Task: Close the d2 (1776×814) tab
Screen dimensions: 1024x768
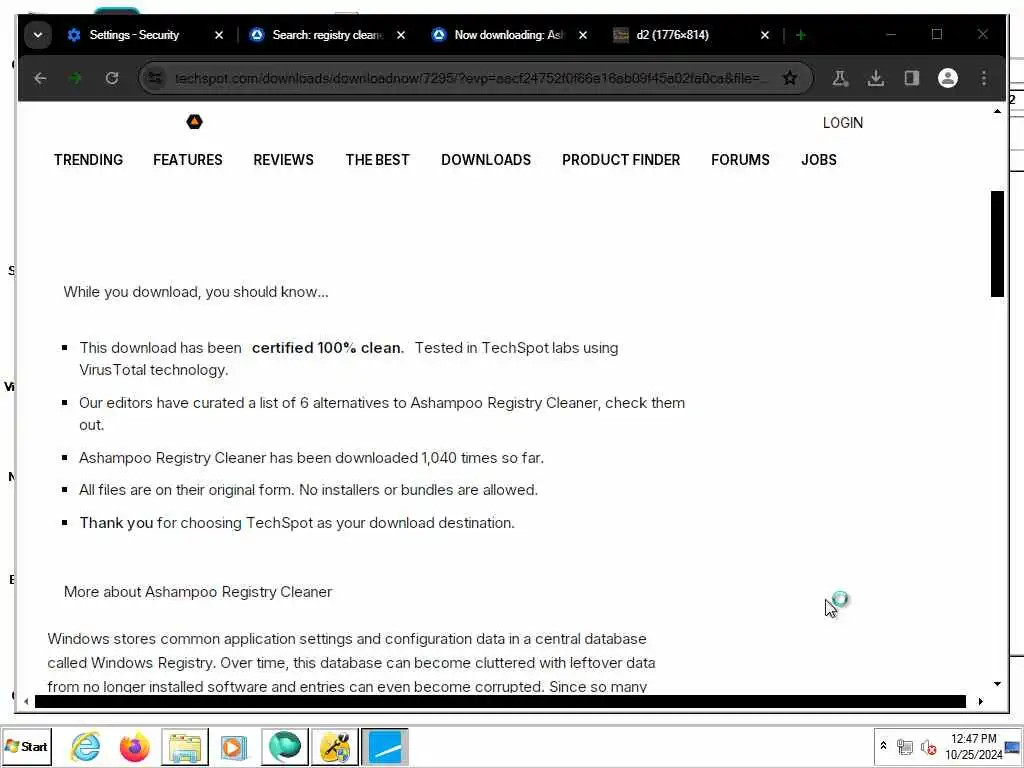Action: click(765, 35)
